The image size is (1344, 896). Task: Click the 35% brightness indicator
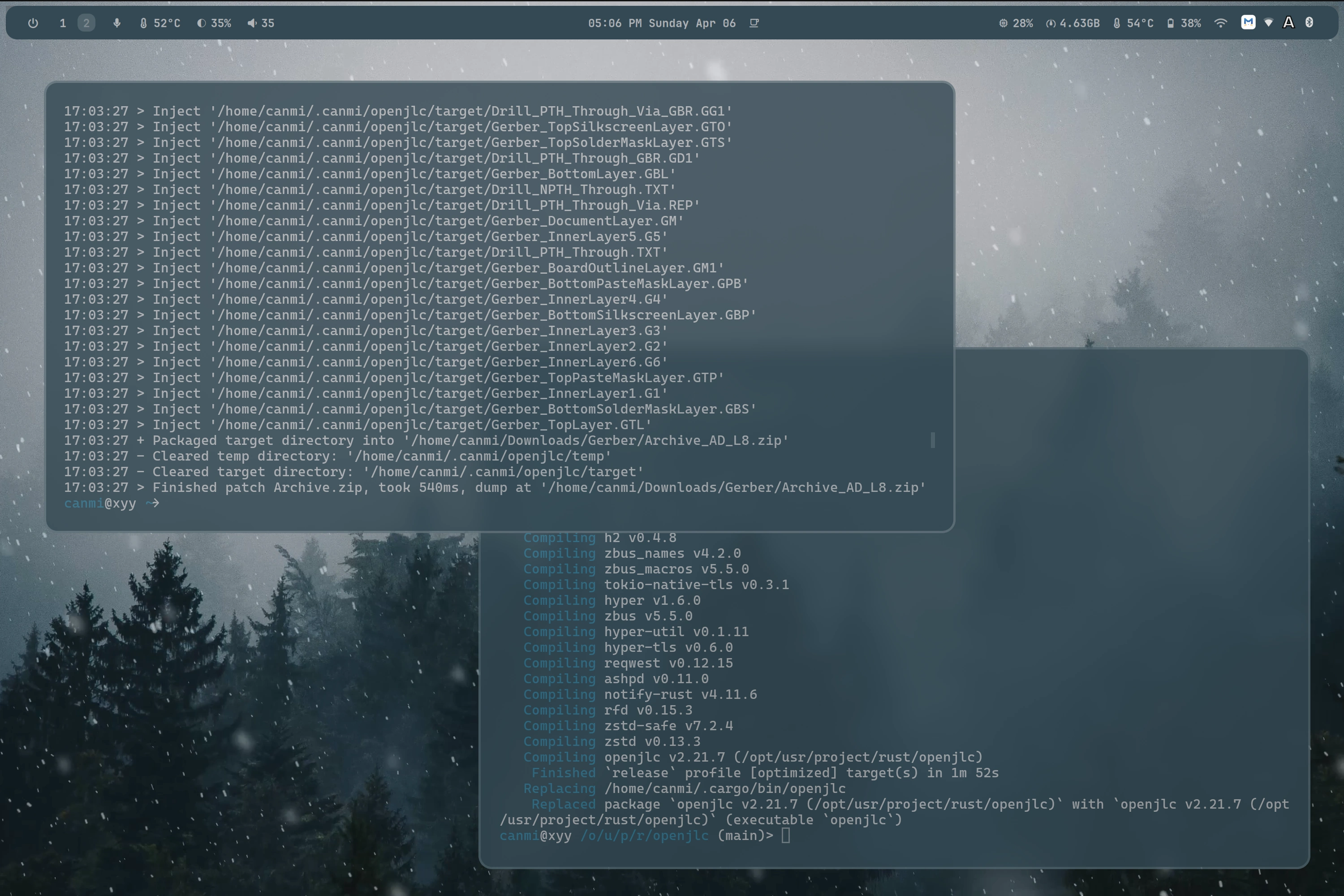point(214,23)
